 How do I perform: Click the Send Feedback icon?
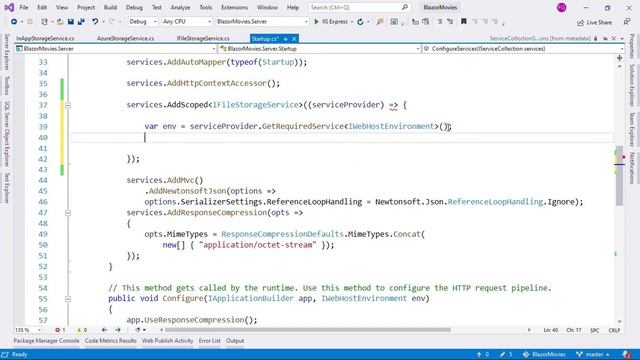click(627, 22)
